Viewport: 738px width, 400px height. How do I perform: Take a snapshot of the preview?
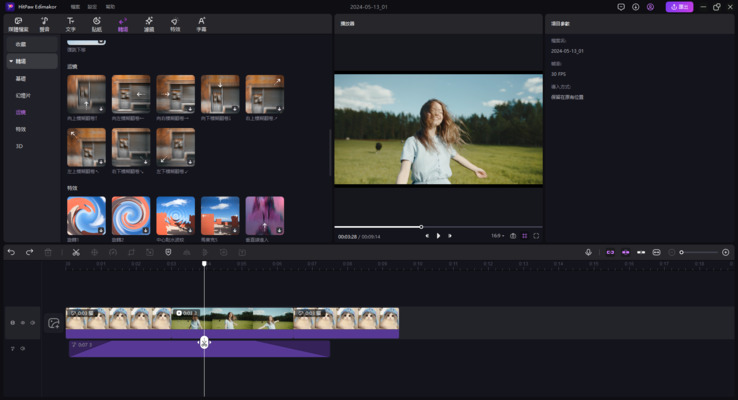coord(513,236)
